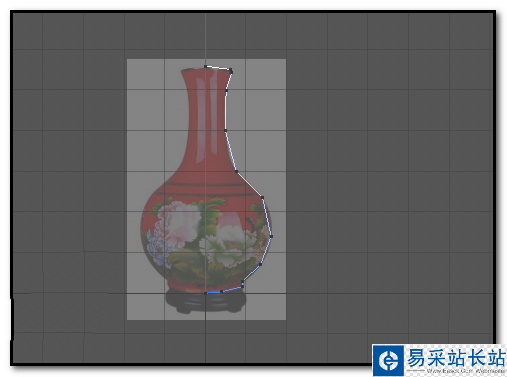Click the red horizontal X axis line
Screen dimensions: 507x377
[367, 294]
